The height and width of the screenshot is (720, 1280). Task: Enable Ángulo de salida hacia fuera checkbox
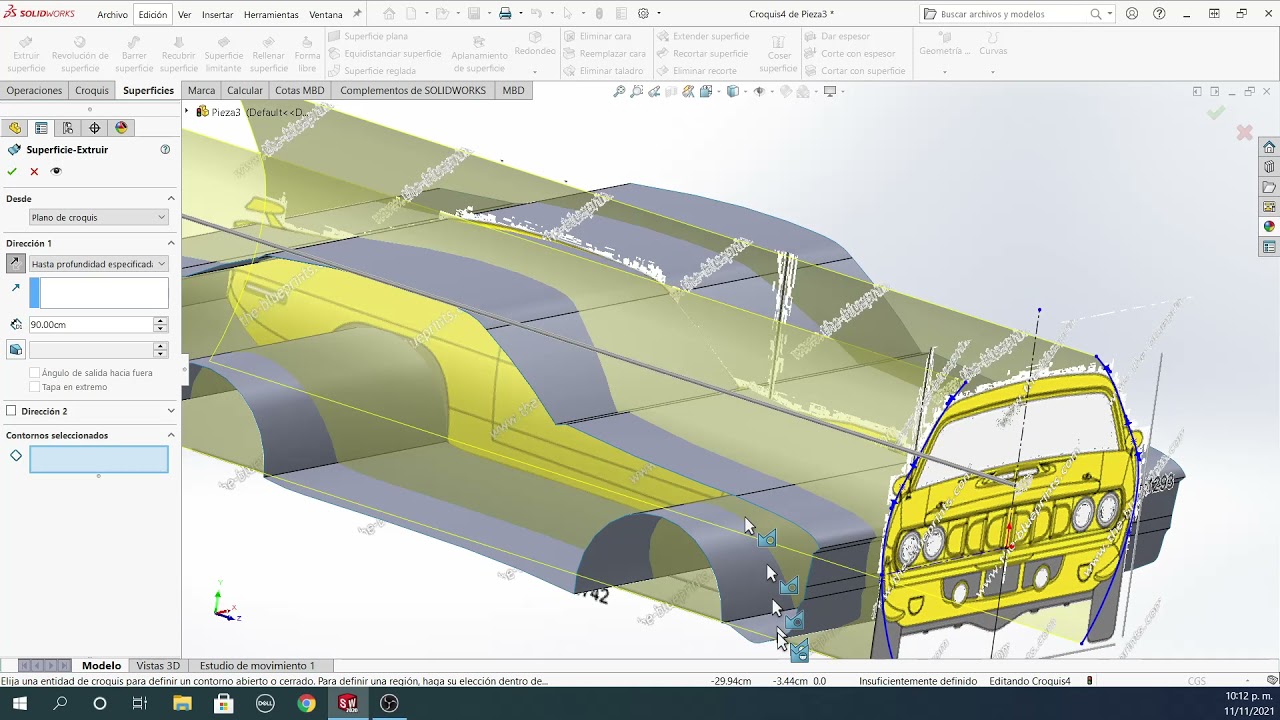[35, 373]
